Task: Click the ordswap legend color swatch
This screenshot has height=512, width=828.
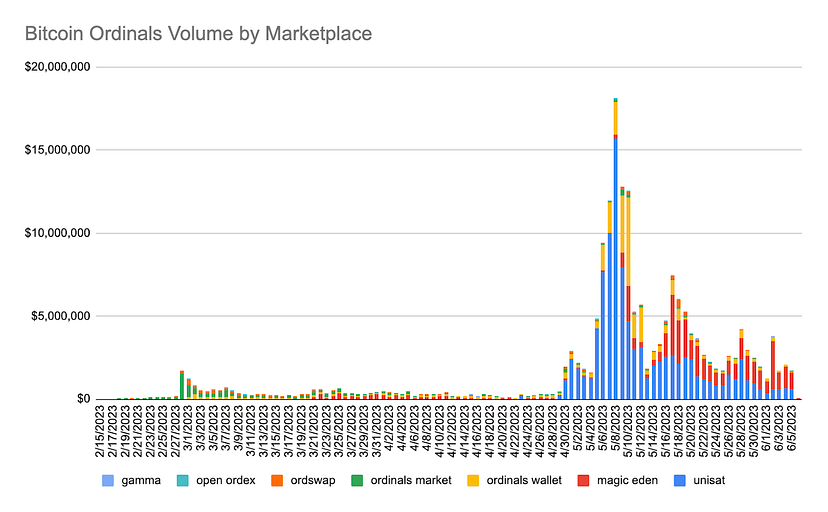Action: pos(277,481)
